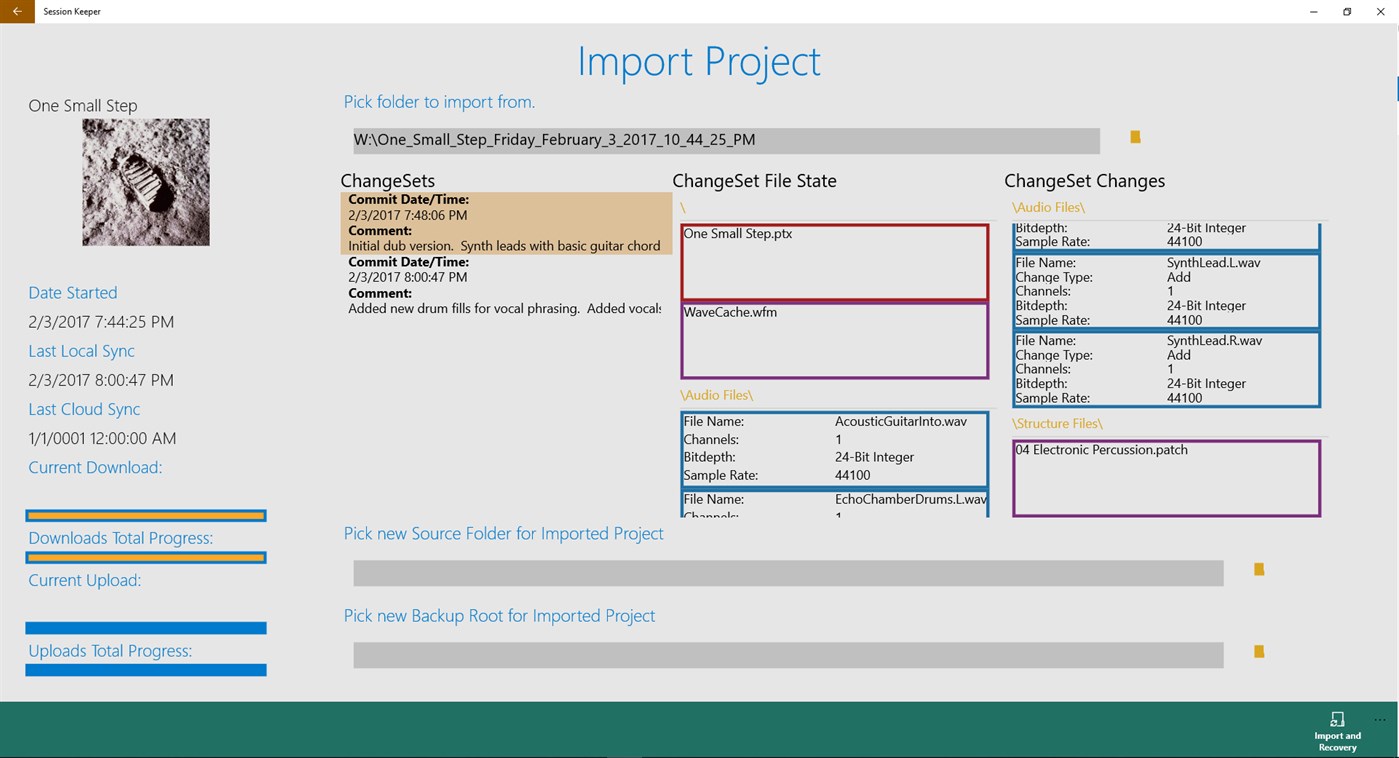This screenshot has width=1399, height=758.
Task: Select the One Small Step.ptx file box
Action: [835, 262]
